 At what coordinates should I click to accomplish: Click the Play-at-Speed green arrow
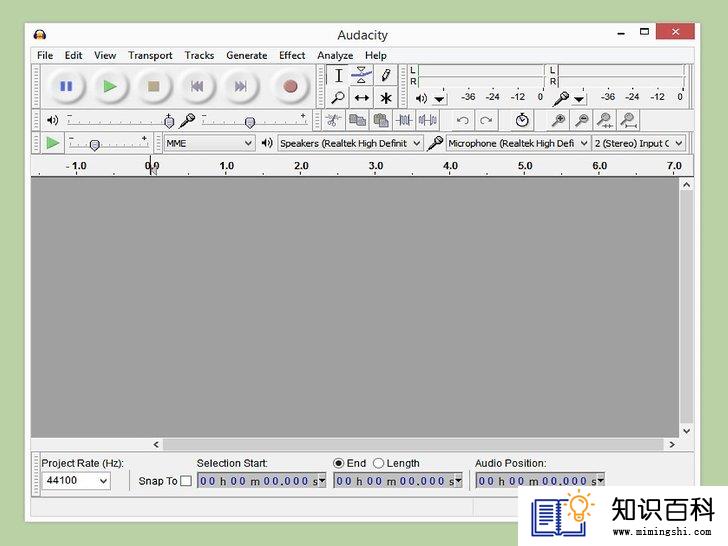tap(52, 143)
